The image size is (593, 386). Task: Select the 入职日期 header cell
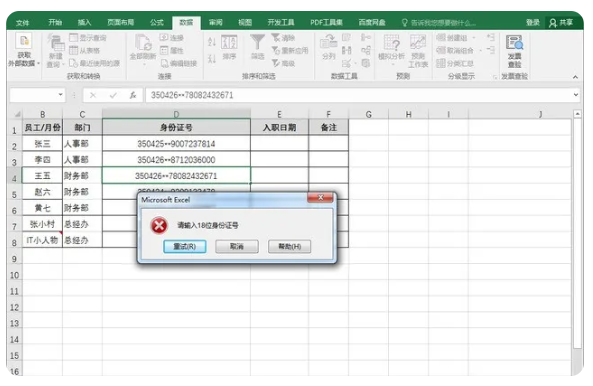(x=279, y=128)
